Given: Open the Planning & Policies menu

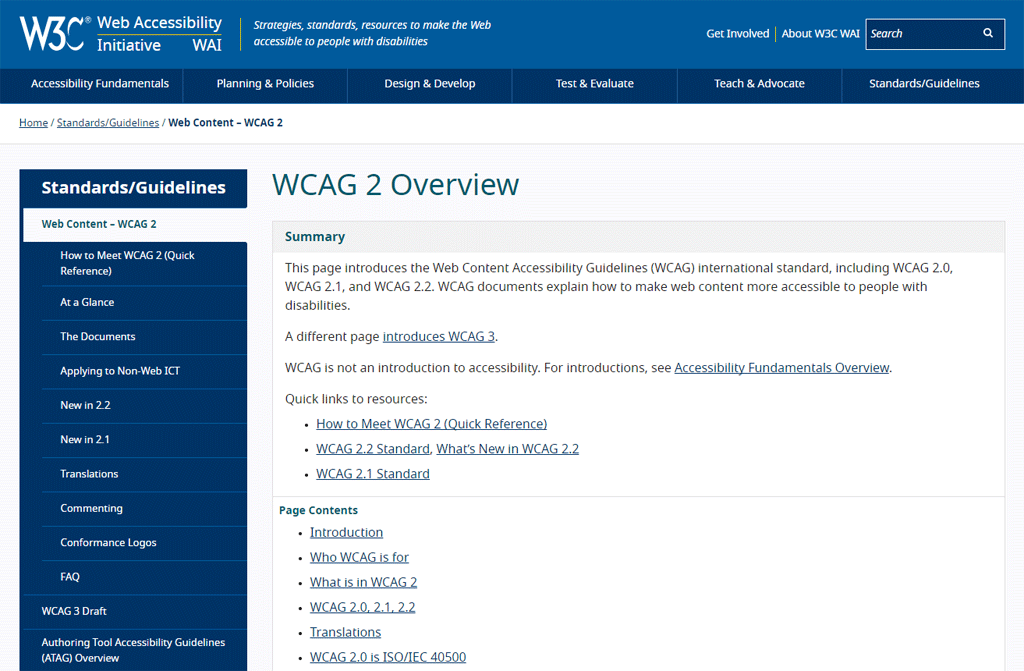Looking at the screenshot, I should coord(265,84).
